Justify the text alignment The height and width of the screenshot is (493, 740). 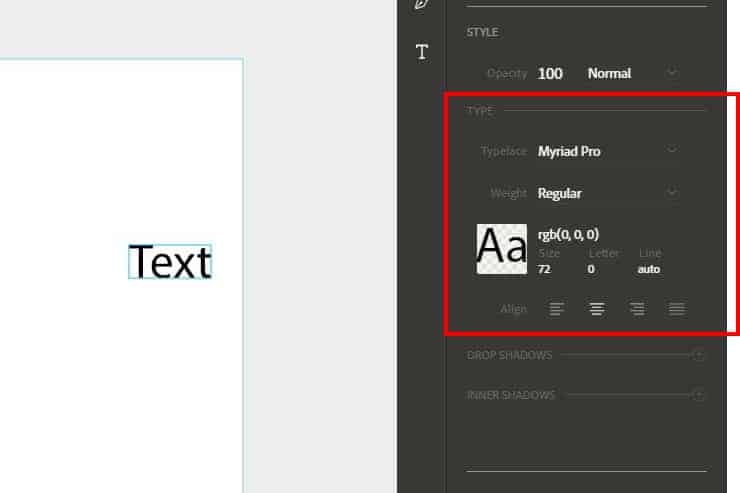coord(677,309)
